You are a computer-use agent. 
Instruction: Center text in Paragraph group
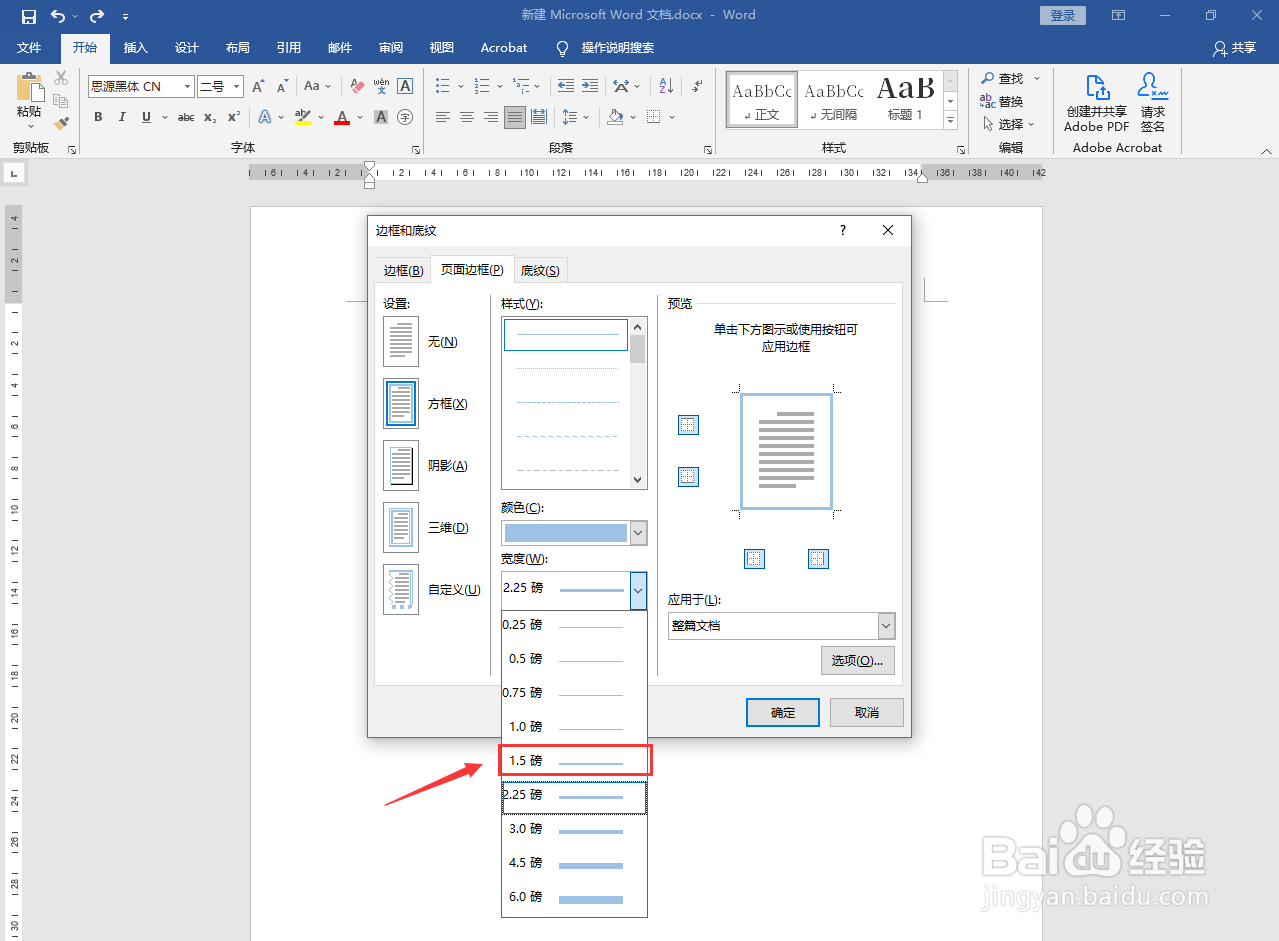tap(467, 117)
